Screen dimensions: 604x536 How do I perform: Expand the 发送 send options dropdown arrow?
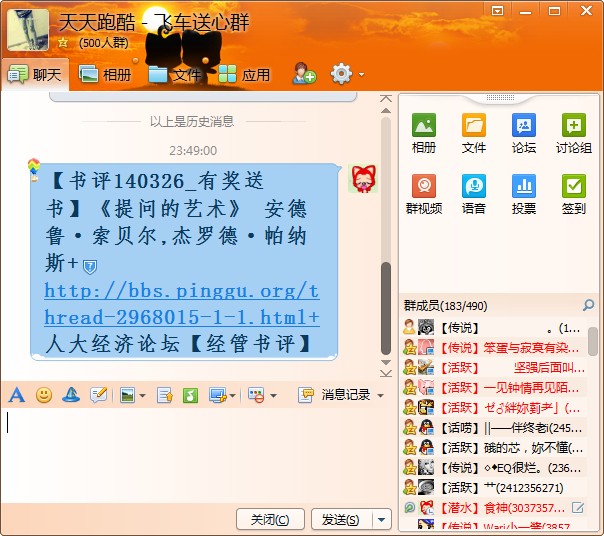tap(381, 519)
